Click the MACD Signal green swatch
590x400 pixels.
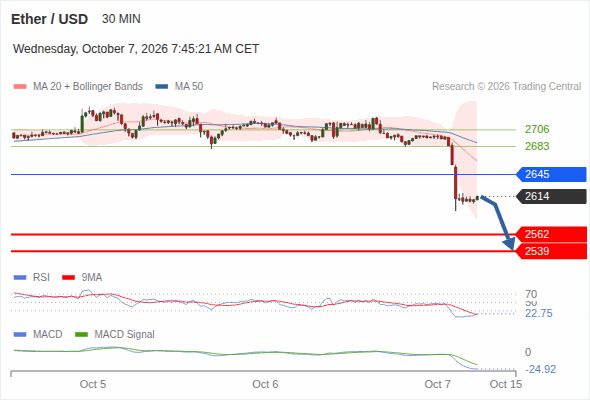81,335
